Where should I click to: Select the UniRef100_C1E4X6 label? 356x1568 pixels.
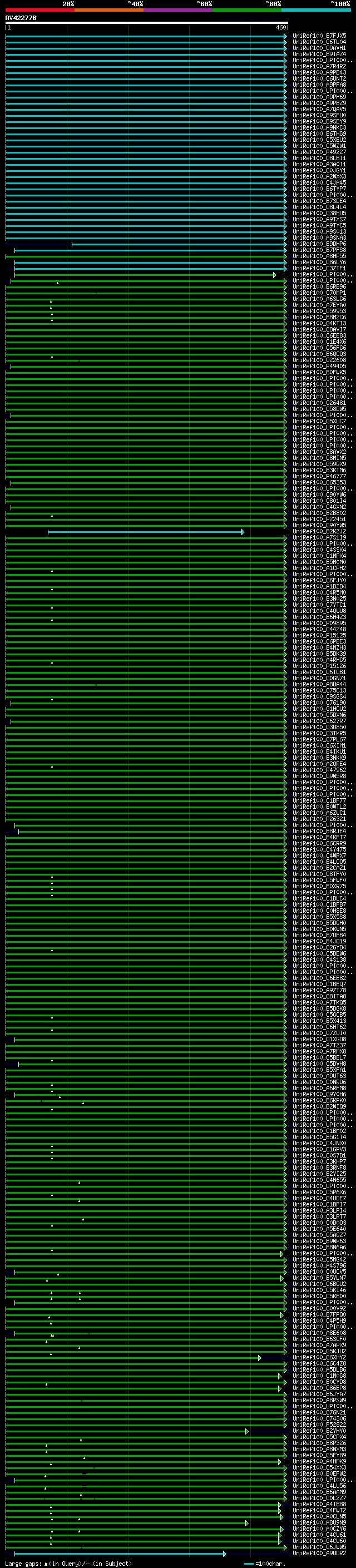pyautogui.click(x=319, y=342)
